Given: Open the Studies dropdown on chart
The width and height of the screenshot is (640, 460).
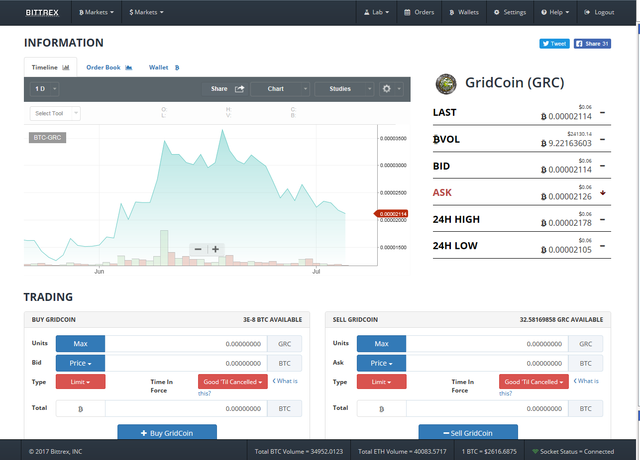Looking at the screenshot, I should coord(344,89).
